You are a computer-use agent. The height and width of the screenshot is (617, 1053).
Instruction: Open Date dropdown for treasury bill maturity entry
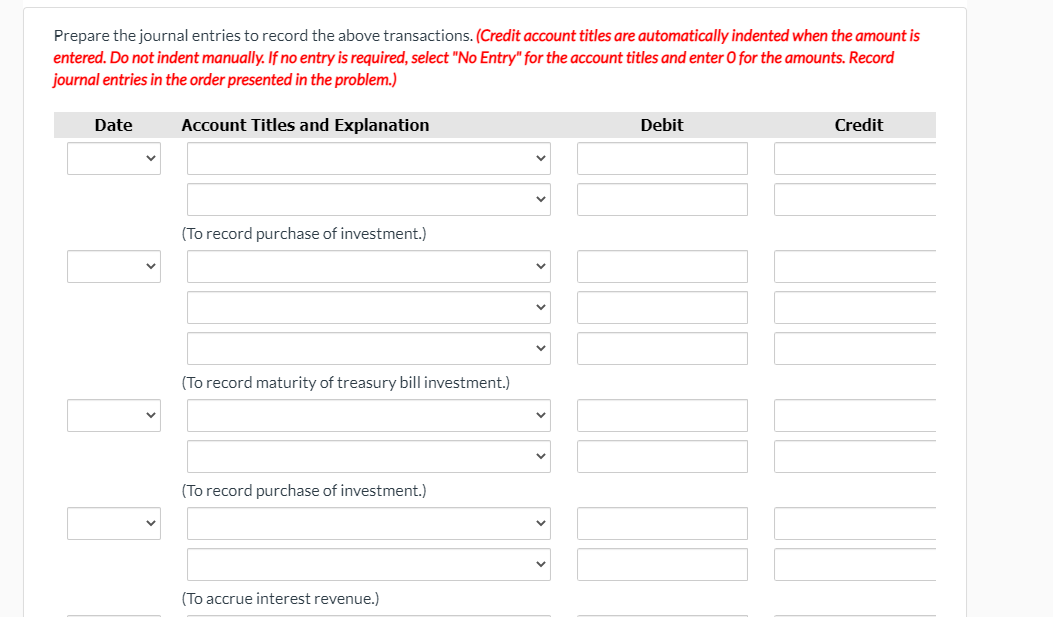point(113,266)
